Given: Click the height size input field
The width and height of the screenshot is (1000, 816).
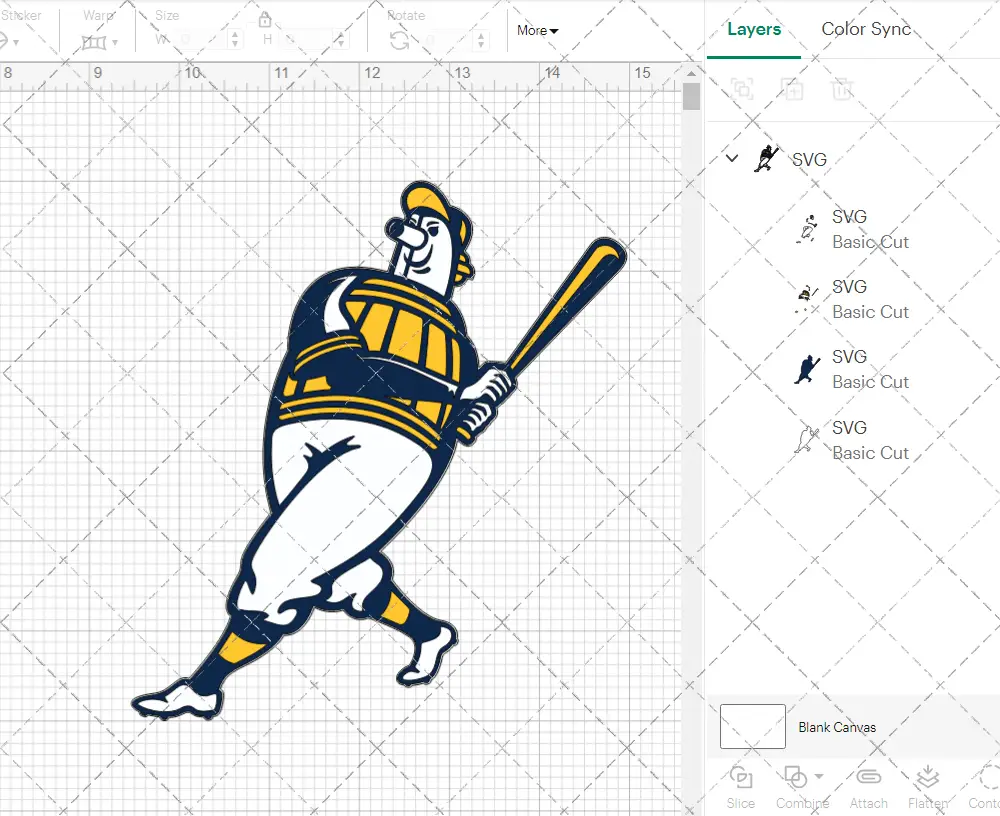Looking at the screenshot, I should coord(306,40).
